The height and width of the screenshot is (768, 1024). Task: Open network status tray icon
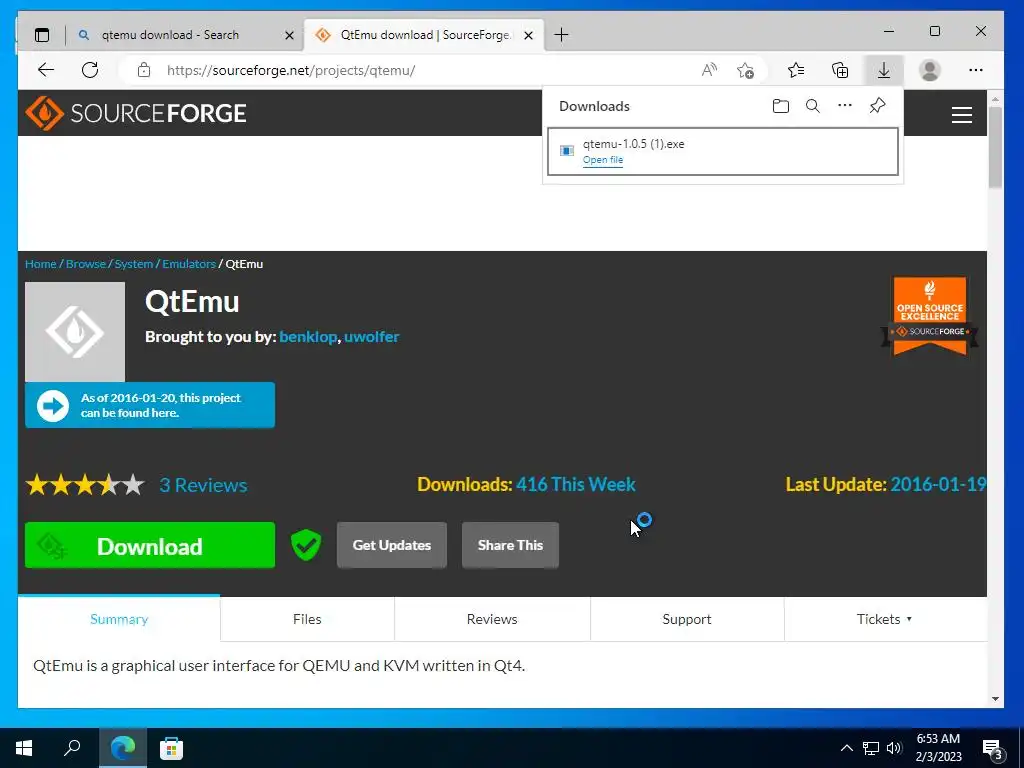(871, 748)
